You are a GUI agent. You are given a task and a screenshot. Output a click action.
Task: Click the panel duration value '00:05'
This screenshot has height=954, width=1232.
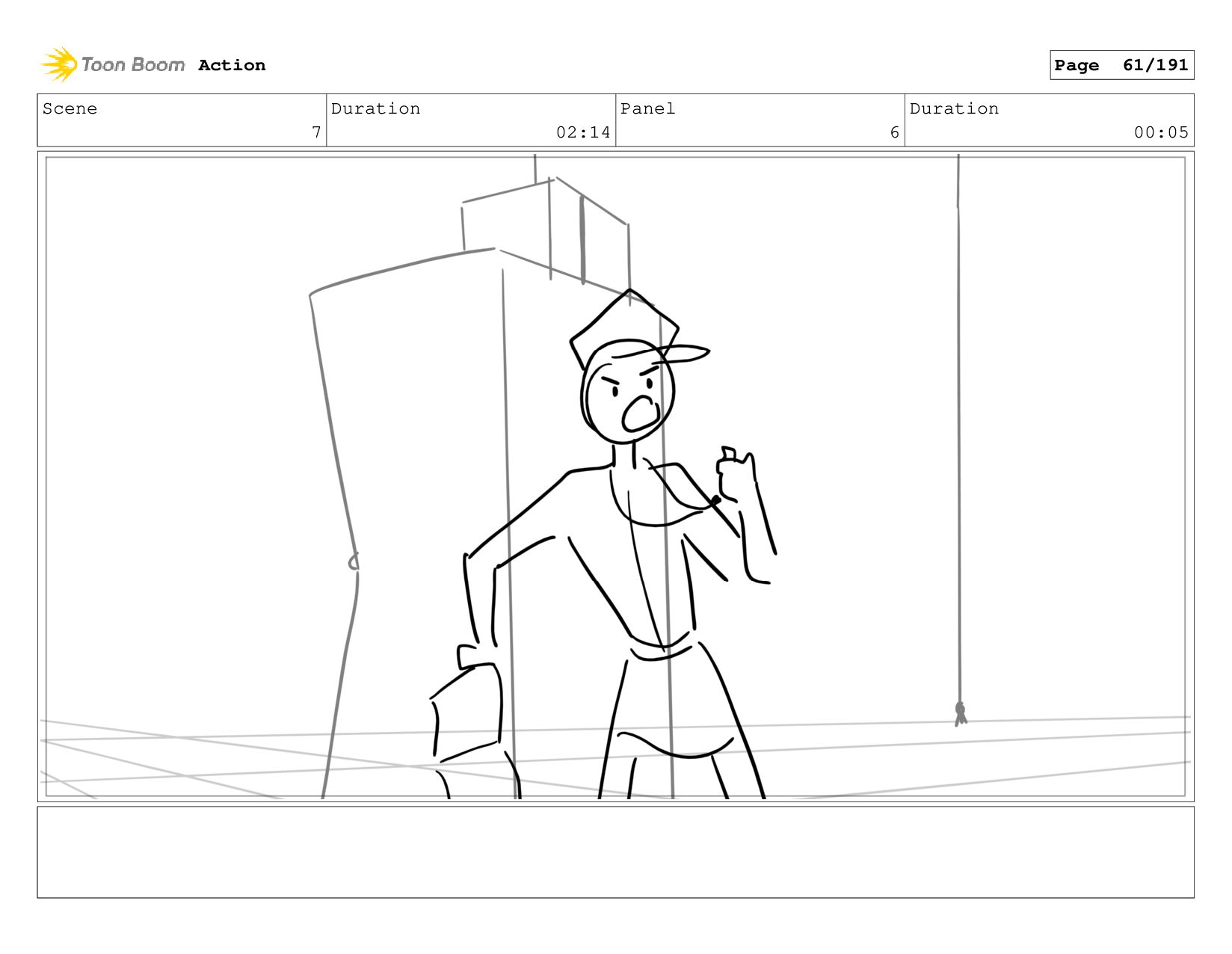pyautogui.click(x=1161, y=132)
